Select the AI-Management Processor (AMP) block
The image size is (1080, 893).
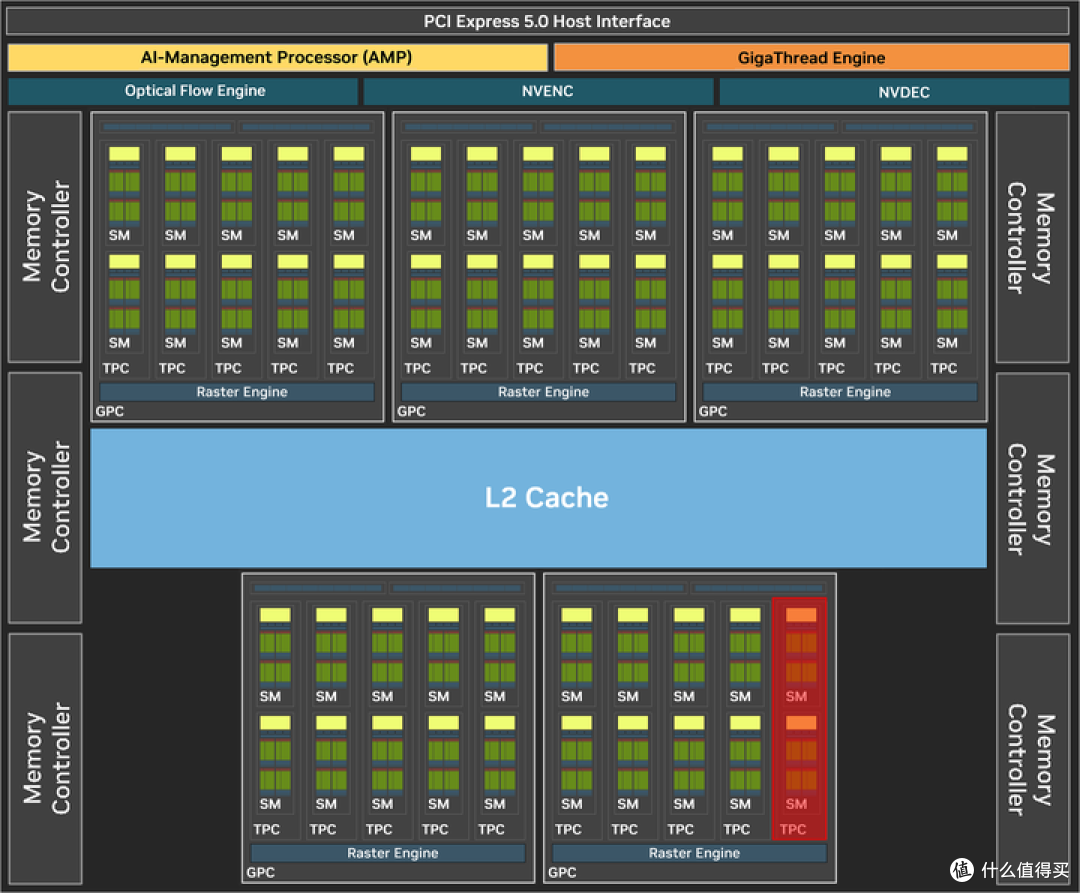[x=278, y=58]
